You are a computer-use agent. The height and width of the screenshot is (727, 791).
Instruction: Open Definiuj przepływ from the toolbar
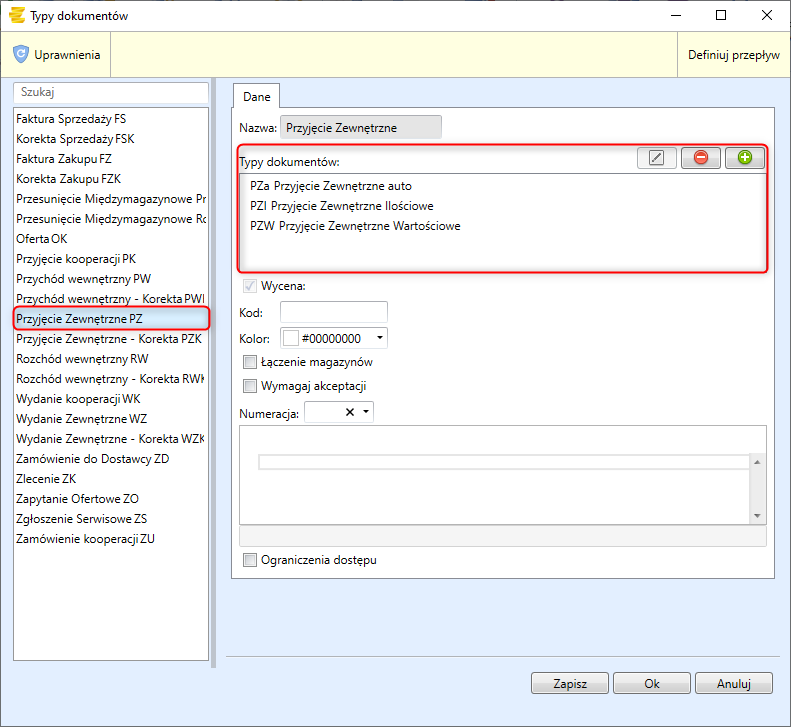733,55
